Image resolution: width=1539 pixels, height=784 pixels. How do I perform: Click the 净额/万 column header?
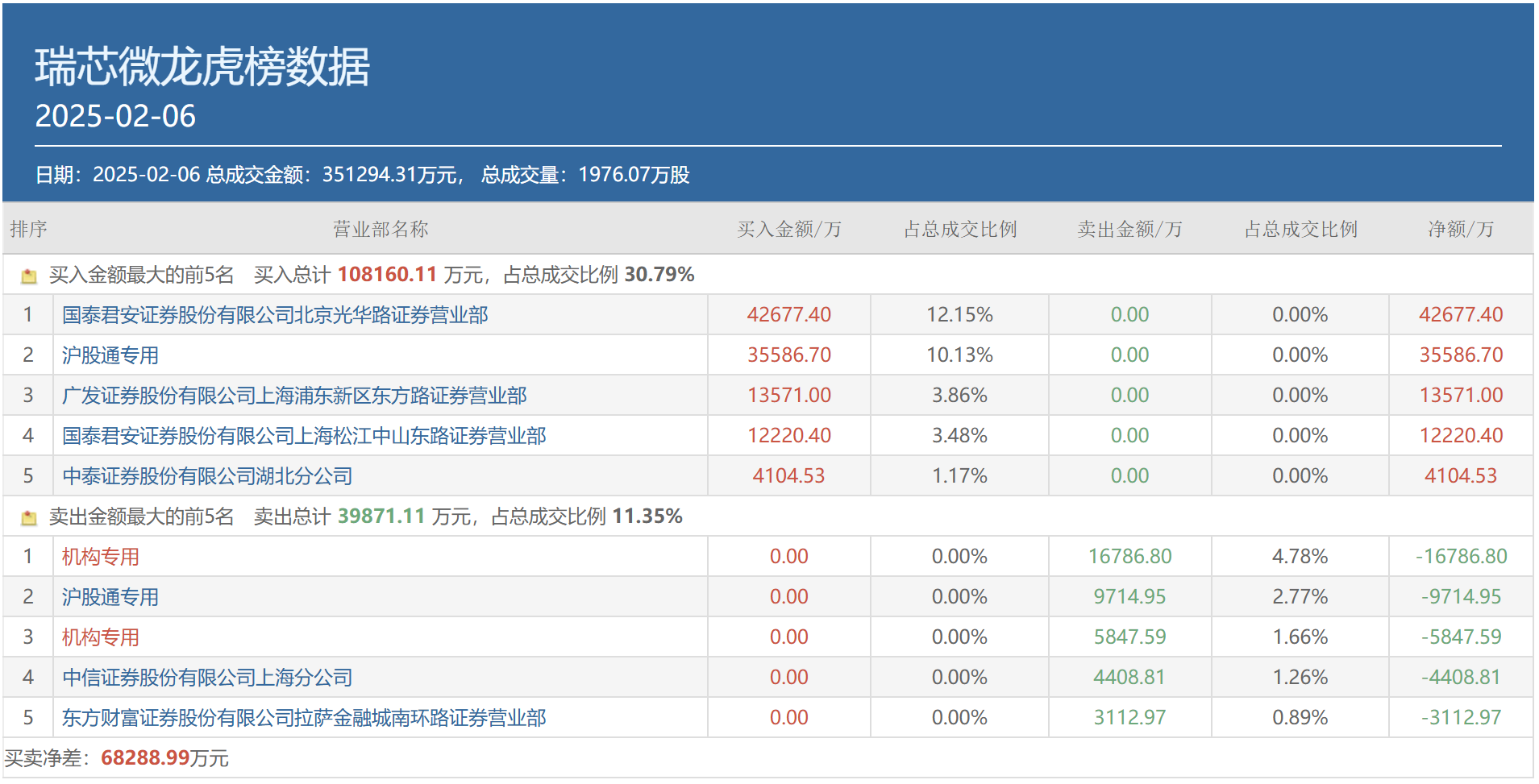[x=1460, y=230]
